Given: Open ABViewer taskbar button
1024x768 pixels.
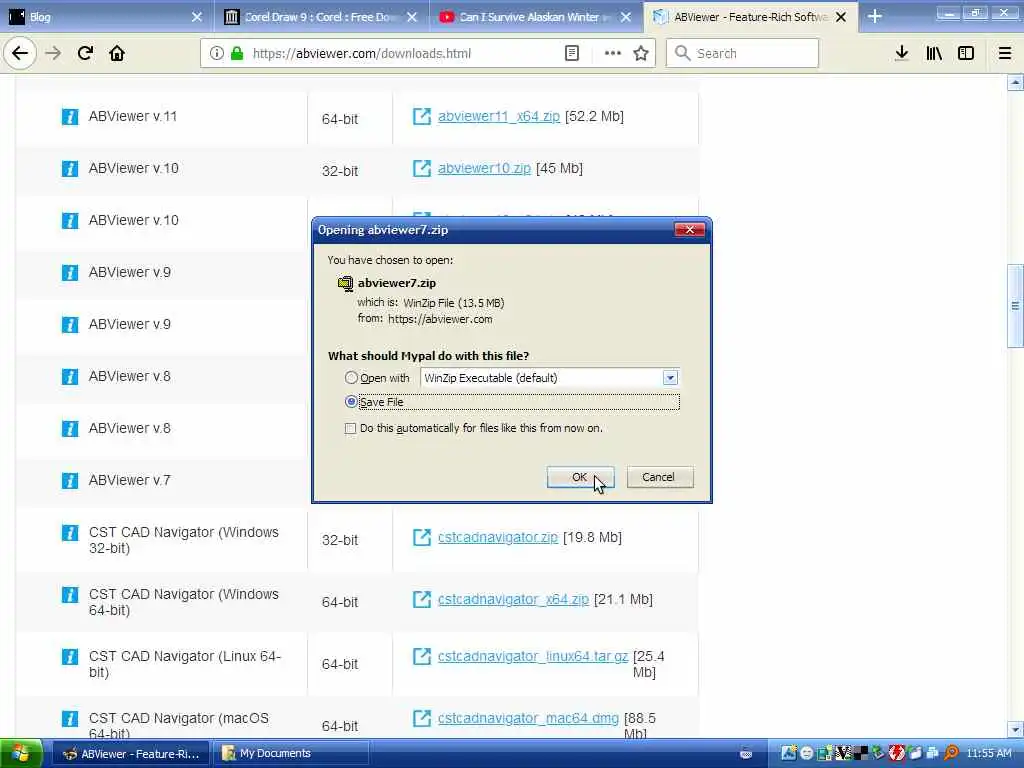Looking at the screenshot, I should [x=131, y=754].
